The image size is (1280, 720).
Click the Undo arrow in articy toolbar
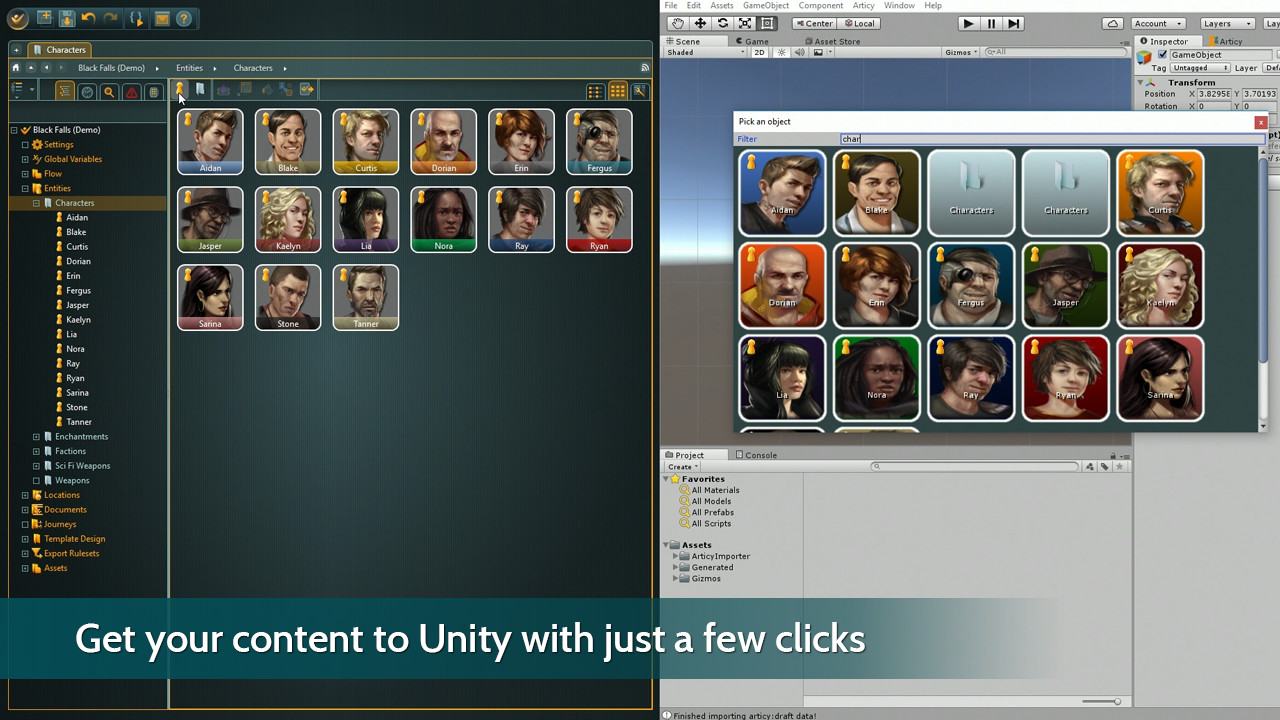point(89,18)
